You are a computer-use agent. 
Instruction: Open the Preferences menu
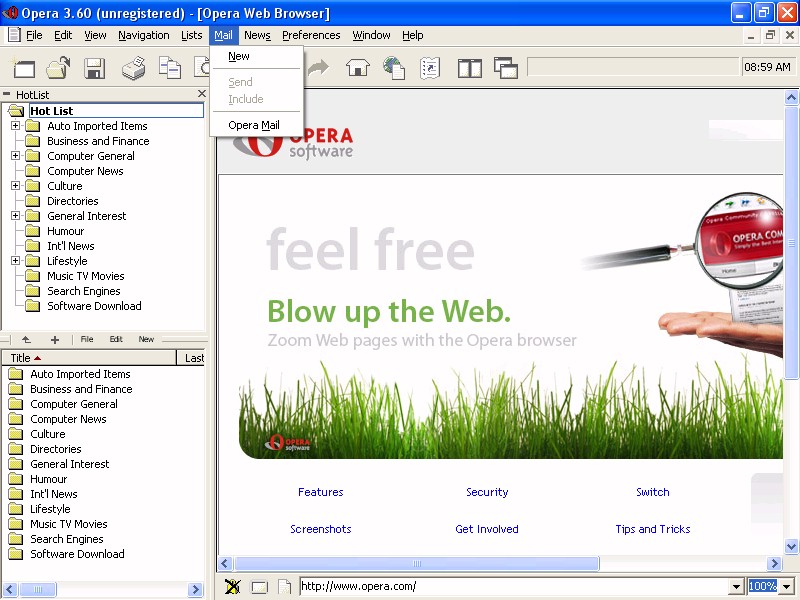tap(311, 35)
